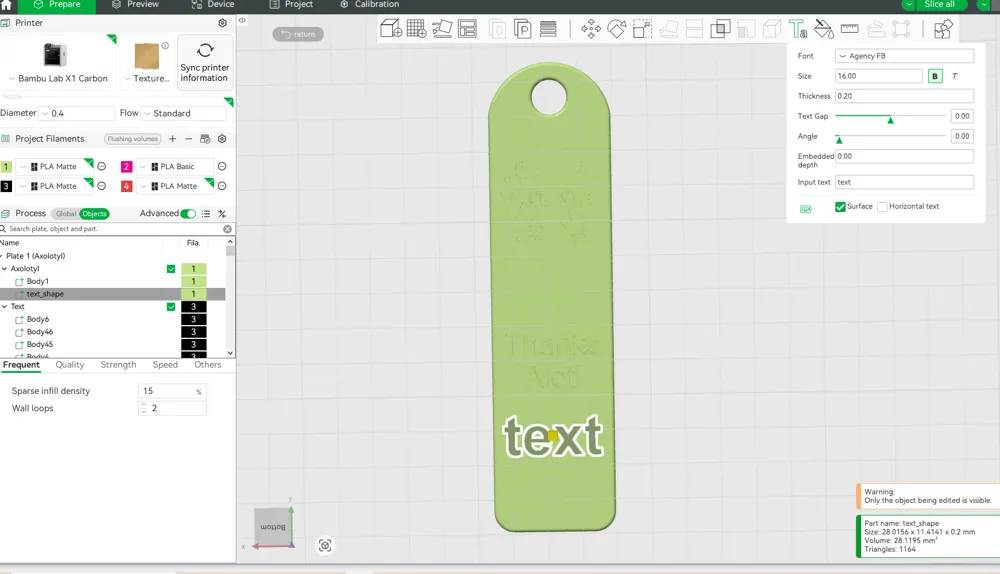
Task: Switch to the Others settings tab
Action: (x=208, y=365)
